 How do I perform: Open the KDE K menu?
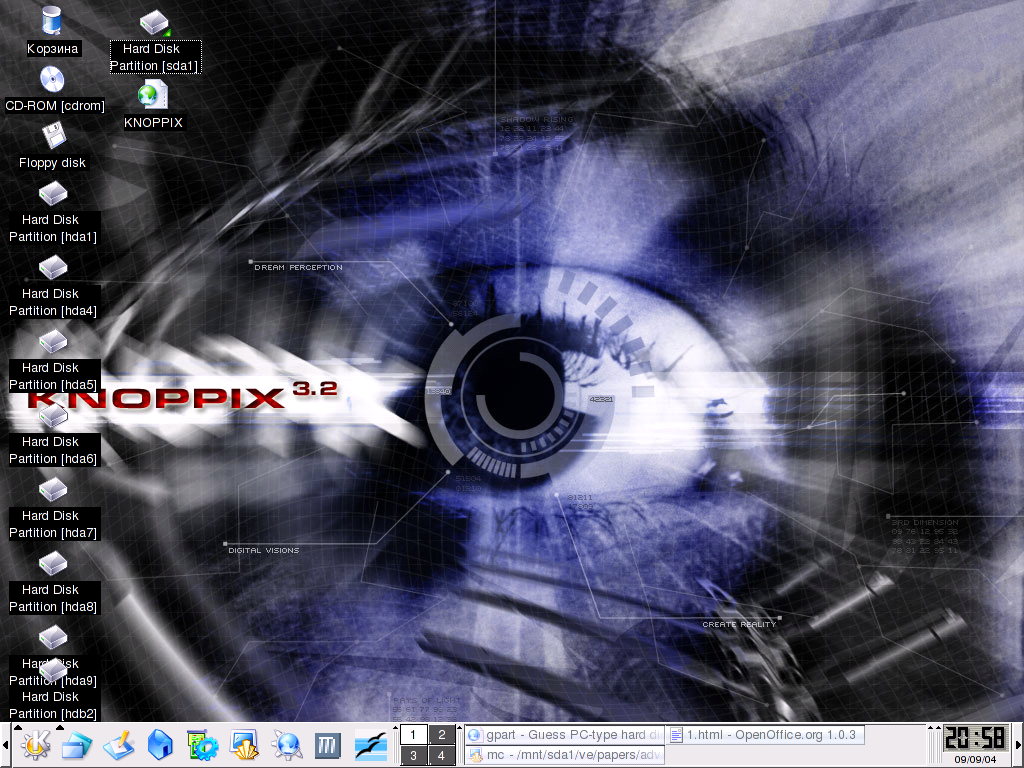35,745
